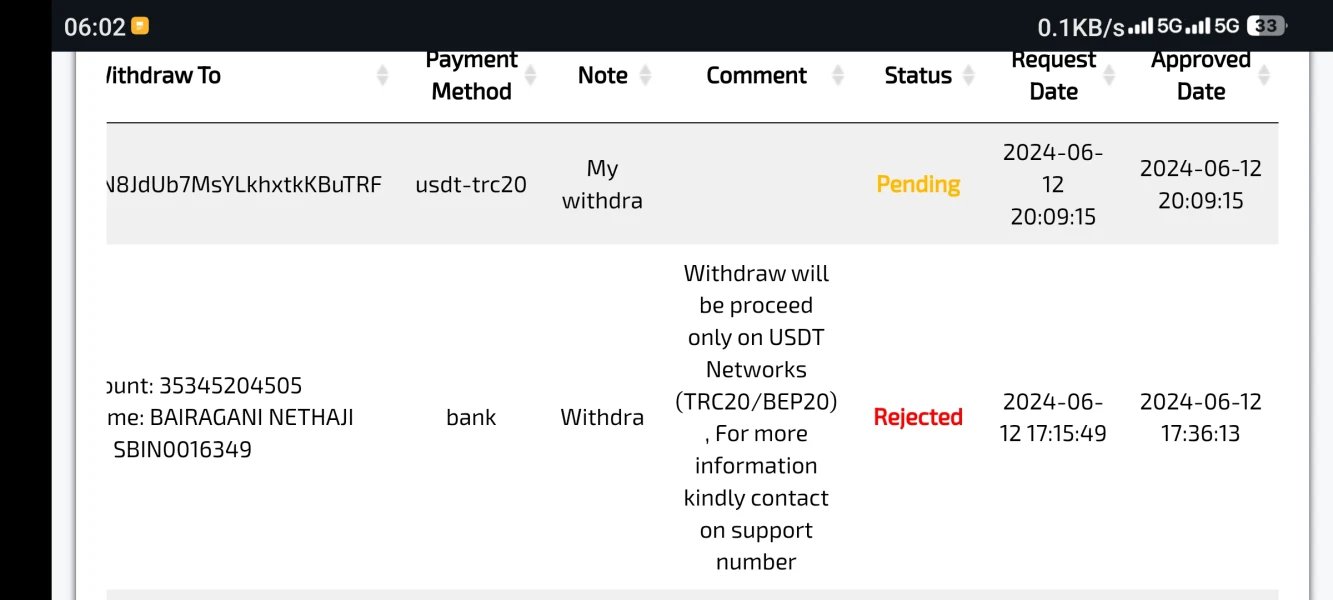Click sort arrows beside Withdraw To header

(x=382, y=76)
